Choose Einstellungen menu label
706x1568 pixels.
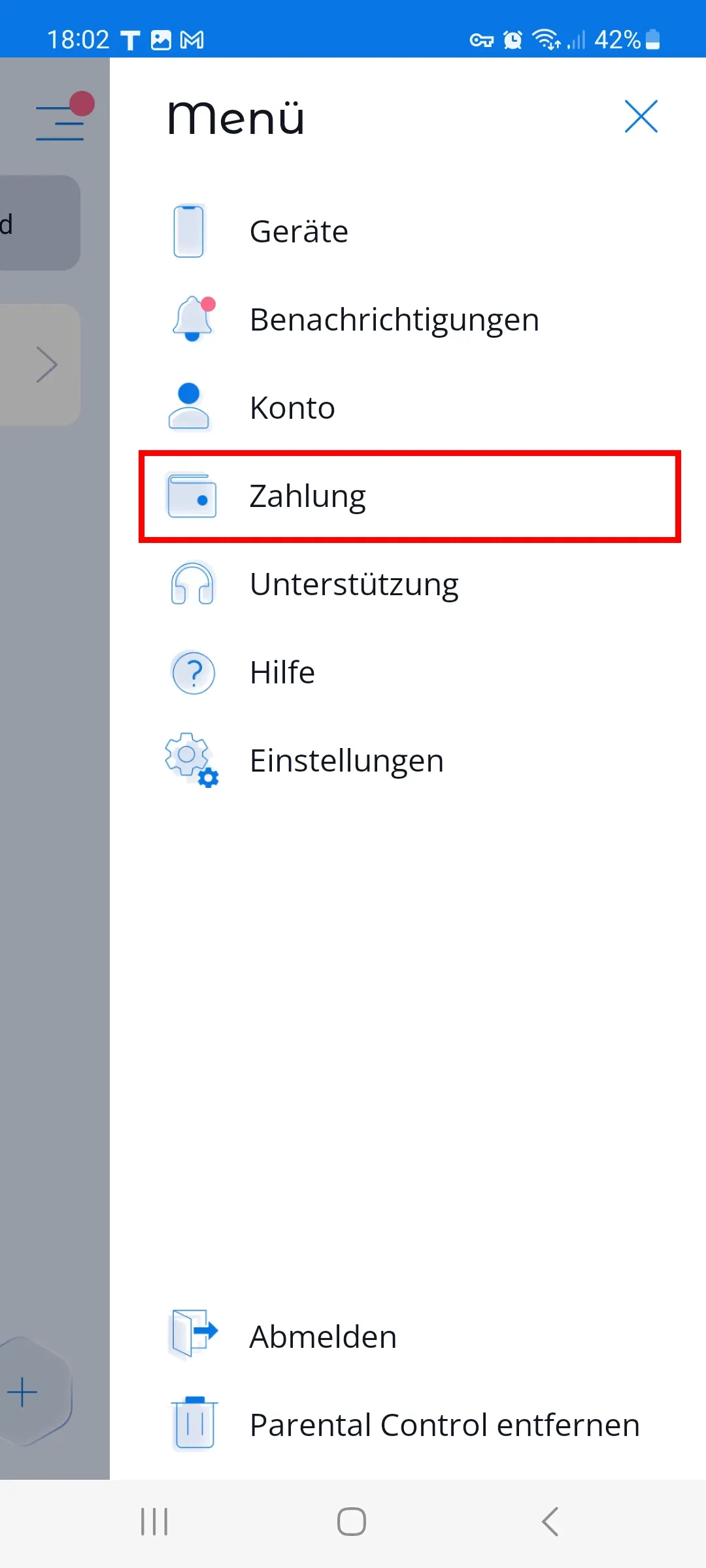[x=346, y=760]
